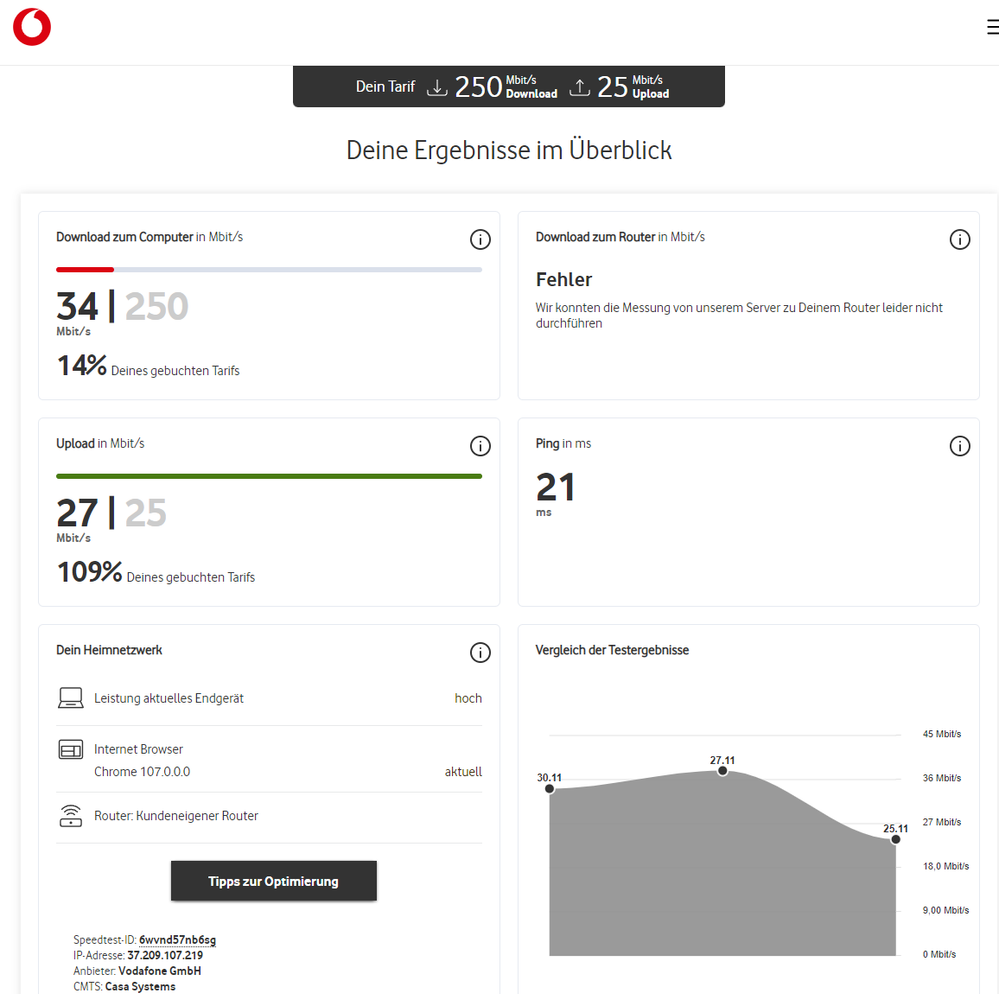
Task: Click the IP address 37.209.107.219
Action: point(165,955)
